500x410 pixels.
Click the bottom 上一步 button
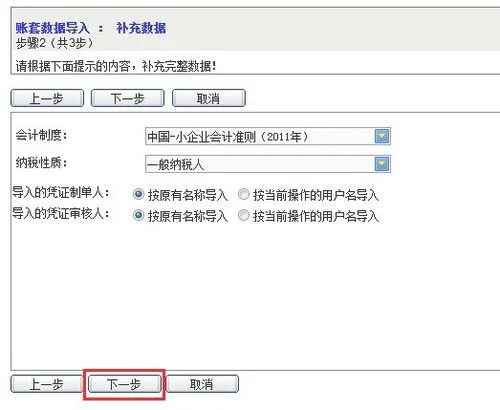coord(46,384)
